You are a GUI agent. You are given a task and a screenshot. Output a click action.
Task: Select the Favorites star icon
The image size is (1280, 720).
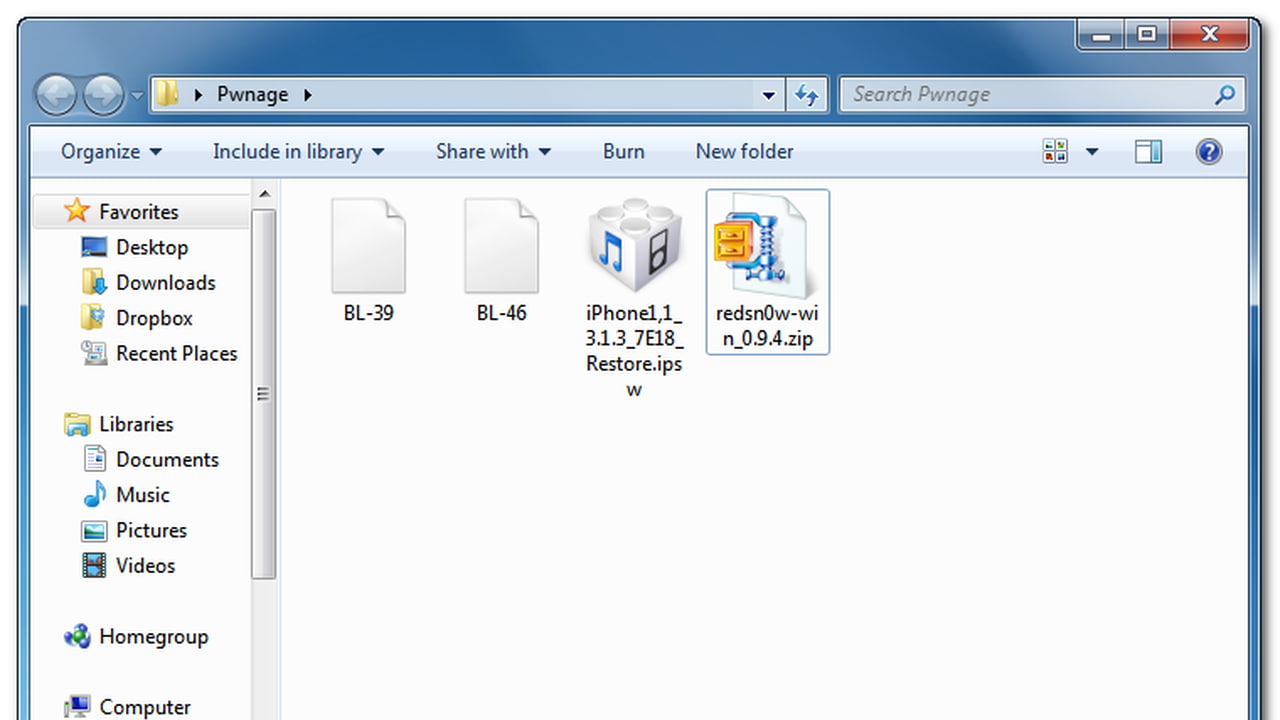pyautogui.click(x=77, y=211)
